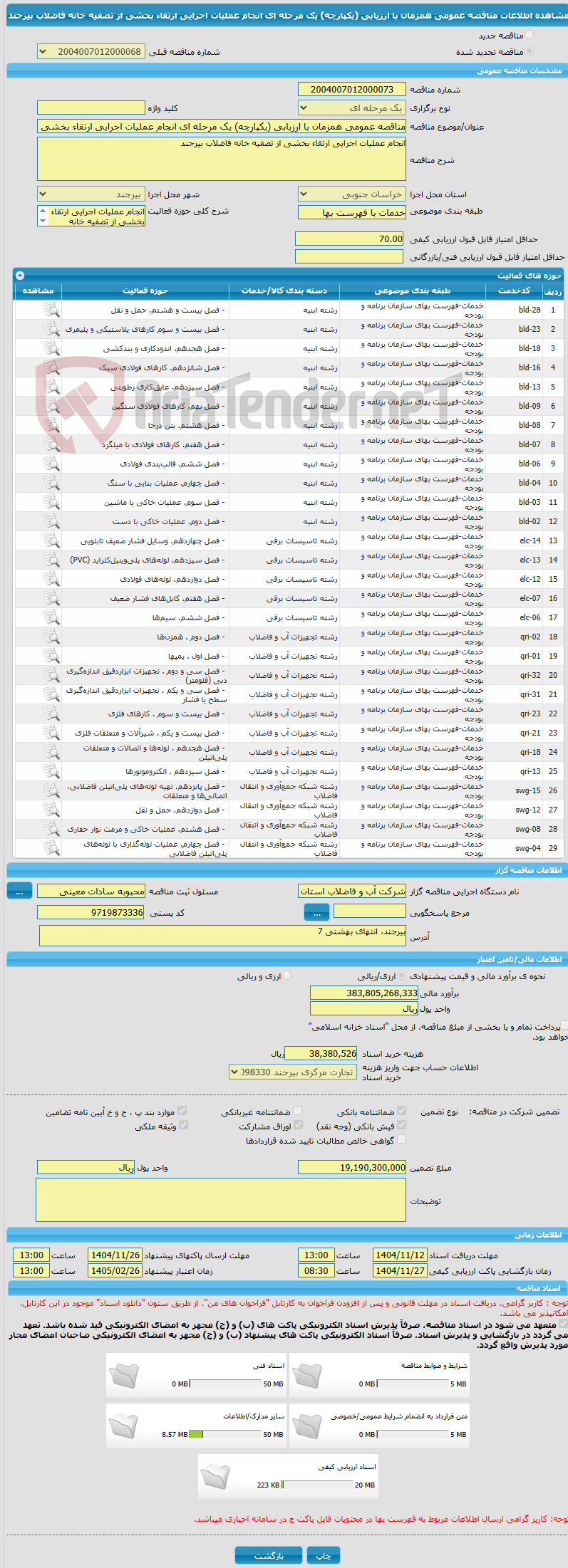
Task: Open view icon for row qri-32
Action: click(51, 675)
